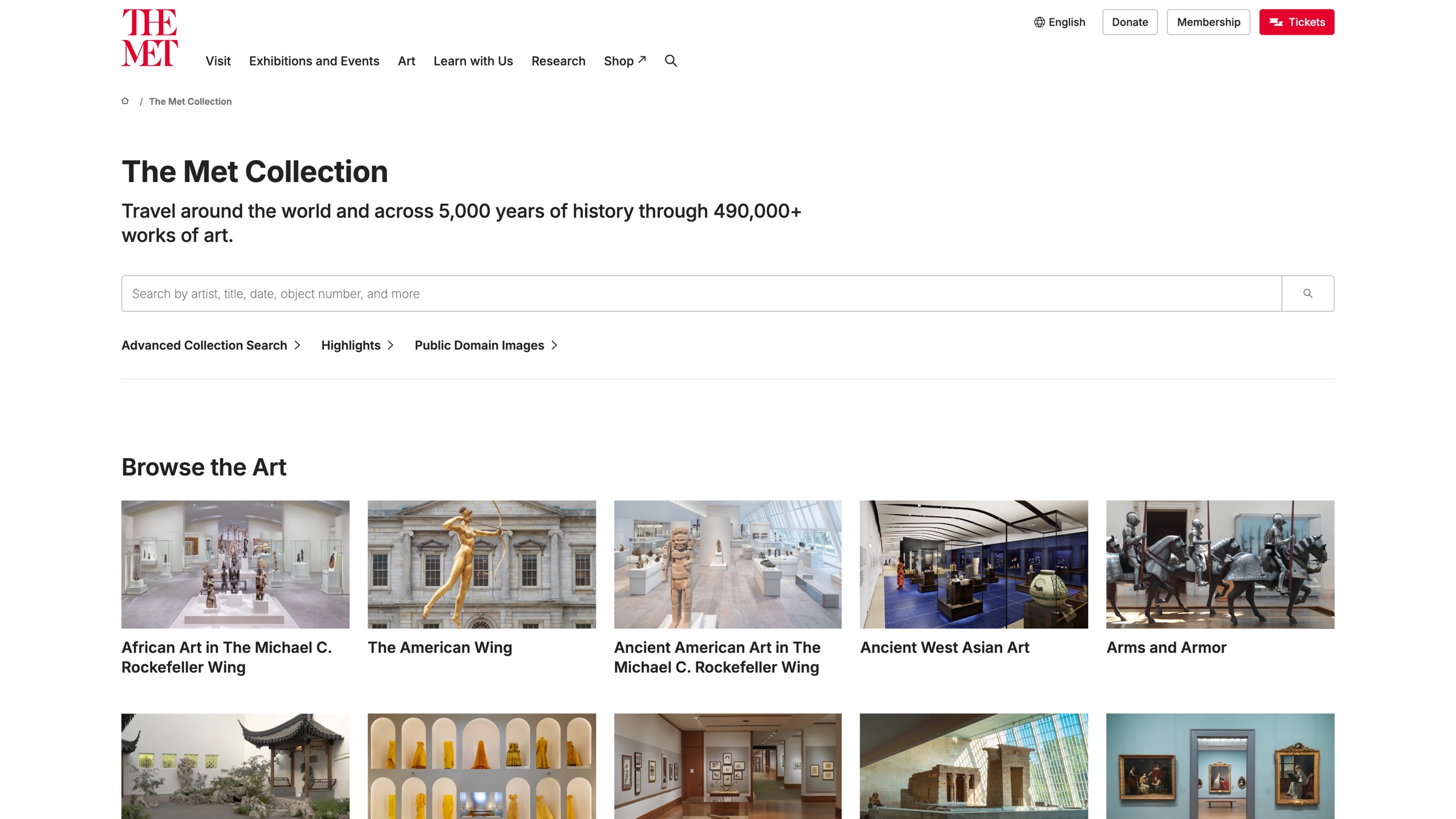Open African Art gallery thumbnail

(235, 564)
